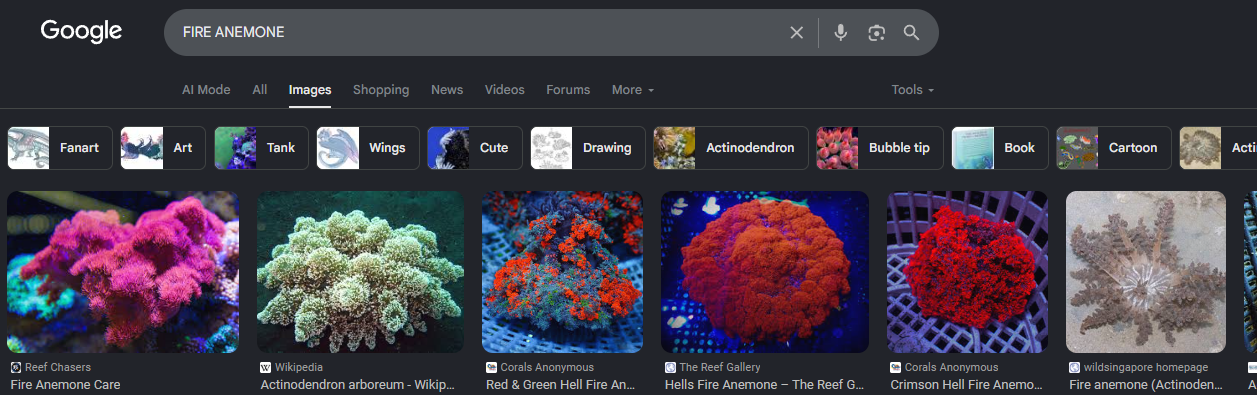Click the Fire Anemone Care link
Viewport: 1257px width, 395px height.
point(65,385)
